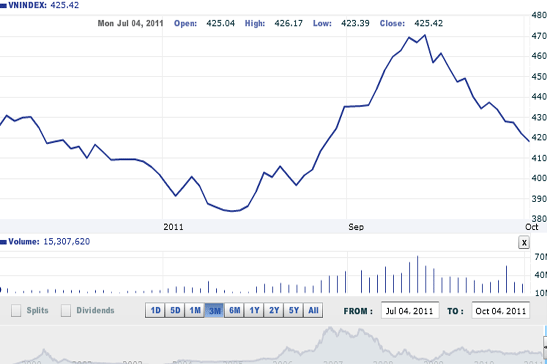Select the 1D time range

(x=155, y=310)
